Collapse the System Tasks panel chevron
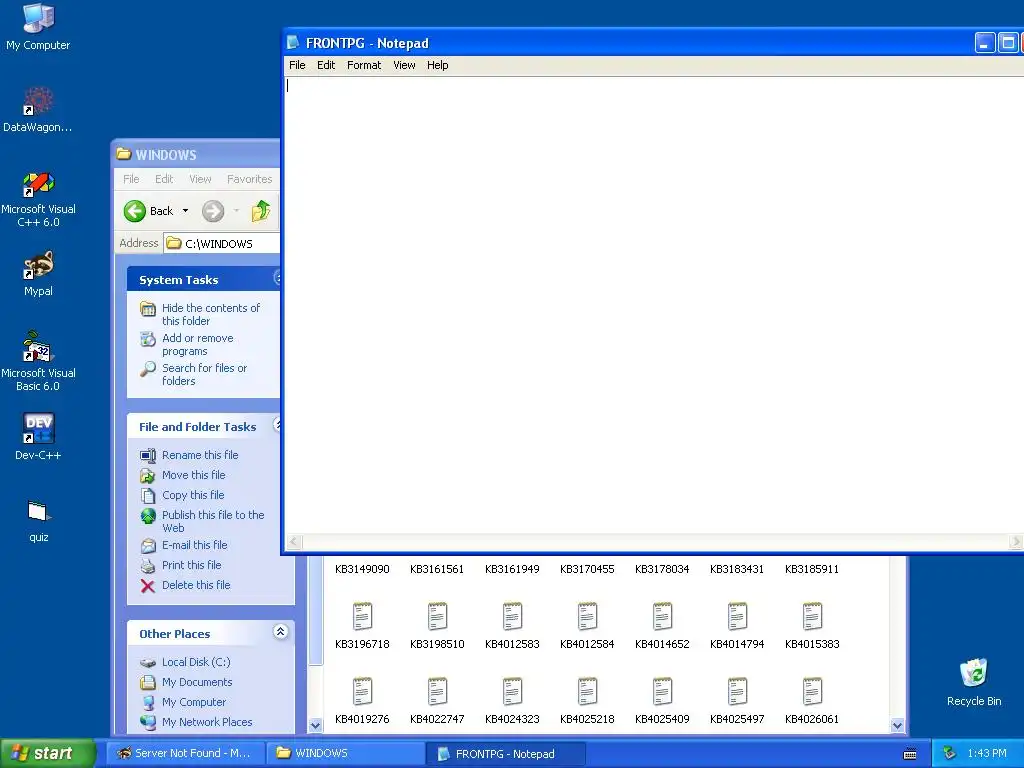The image size is (1024, 768). 277,278
